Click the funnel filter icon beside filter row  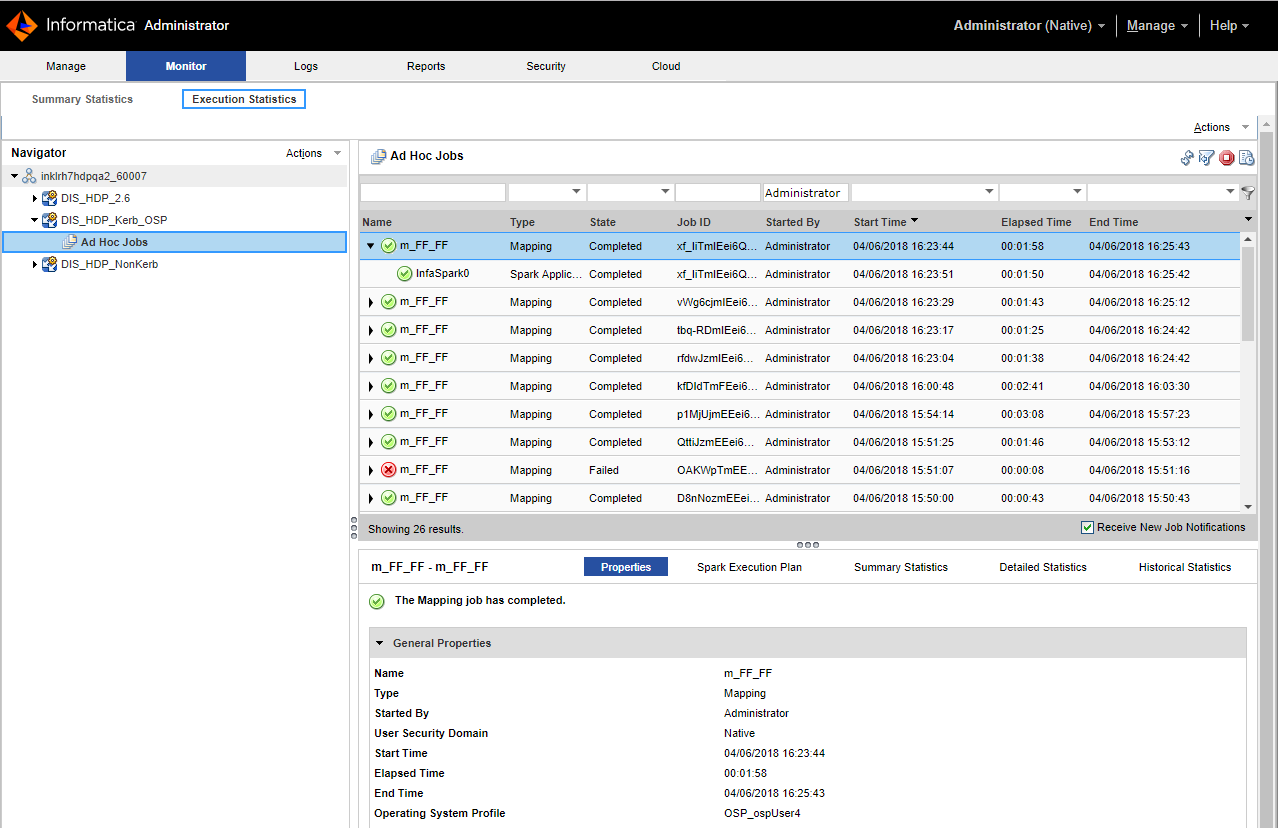point(1248,192)
